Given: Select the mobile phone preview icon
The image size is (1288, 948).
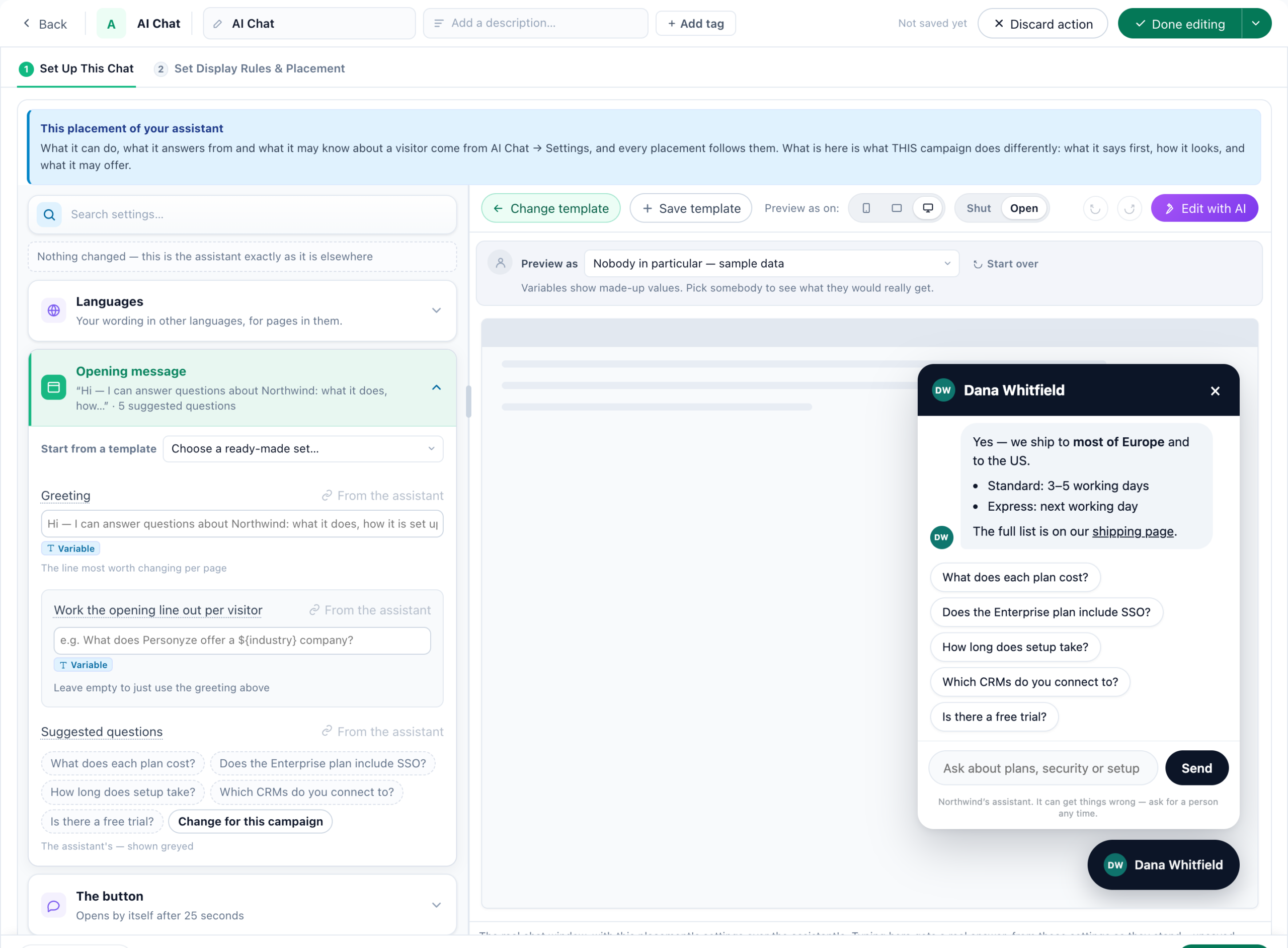Looking at the screenshot, I should (866, 208).
